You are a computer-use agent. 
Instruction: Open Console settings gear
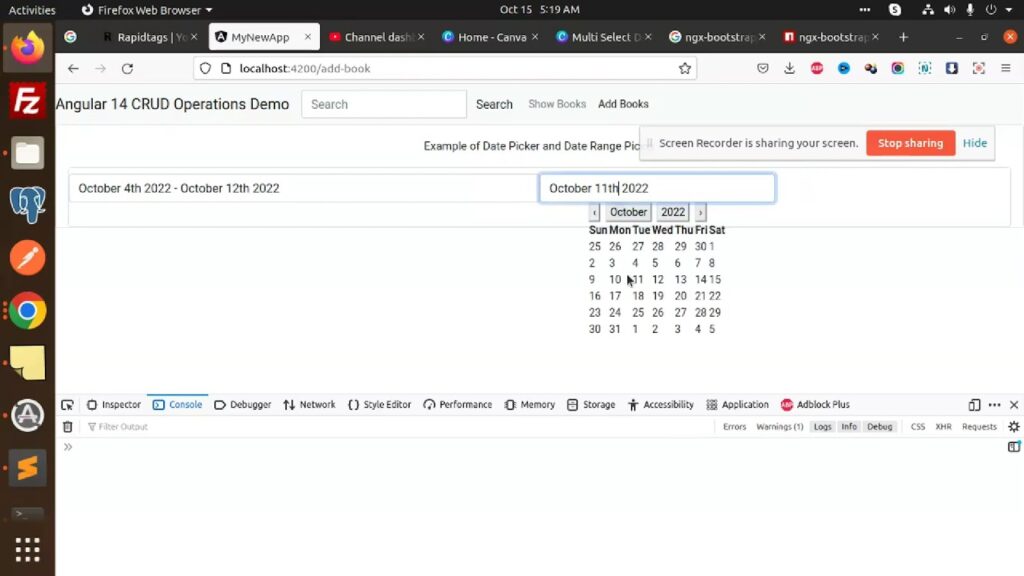click(1014, 426)
